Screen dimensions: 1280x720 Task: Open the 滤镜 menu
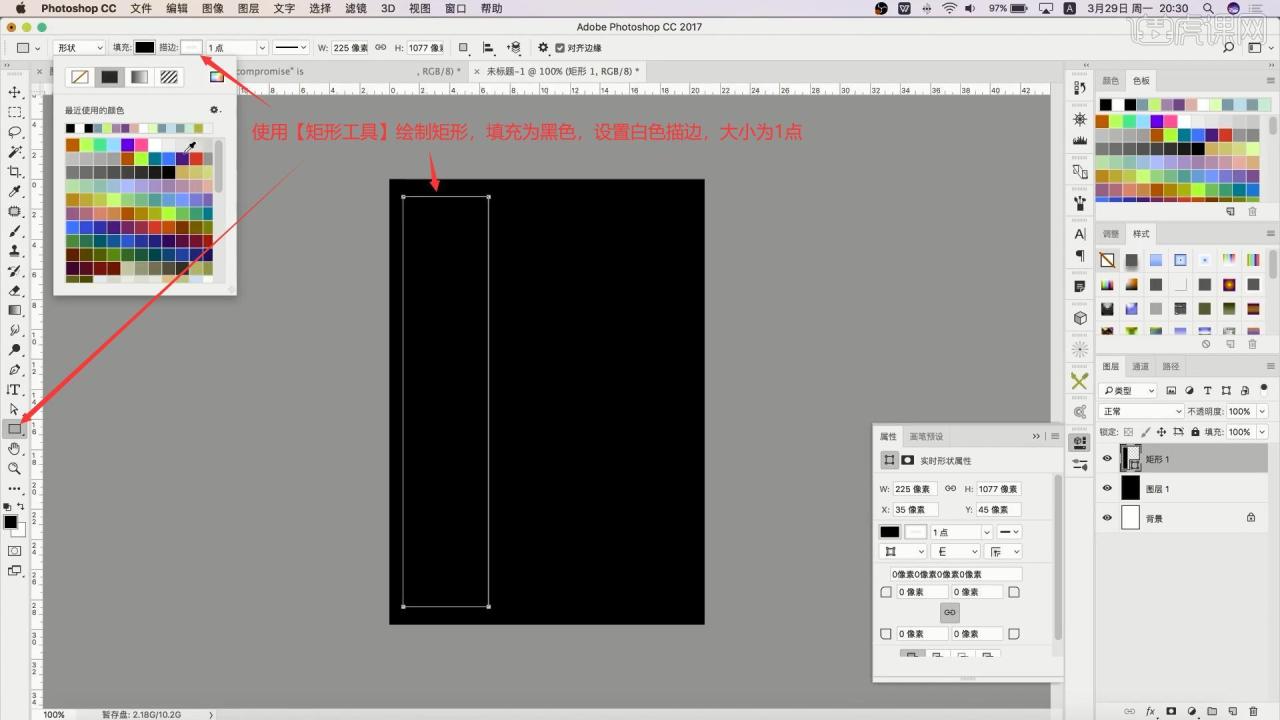pos(355,8)
